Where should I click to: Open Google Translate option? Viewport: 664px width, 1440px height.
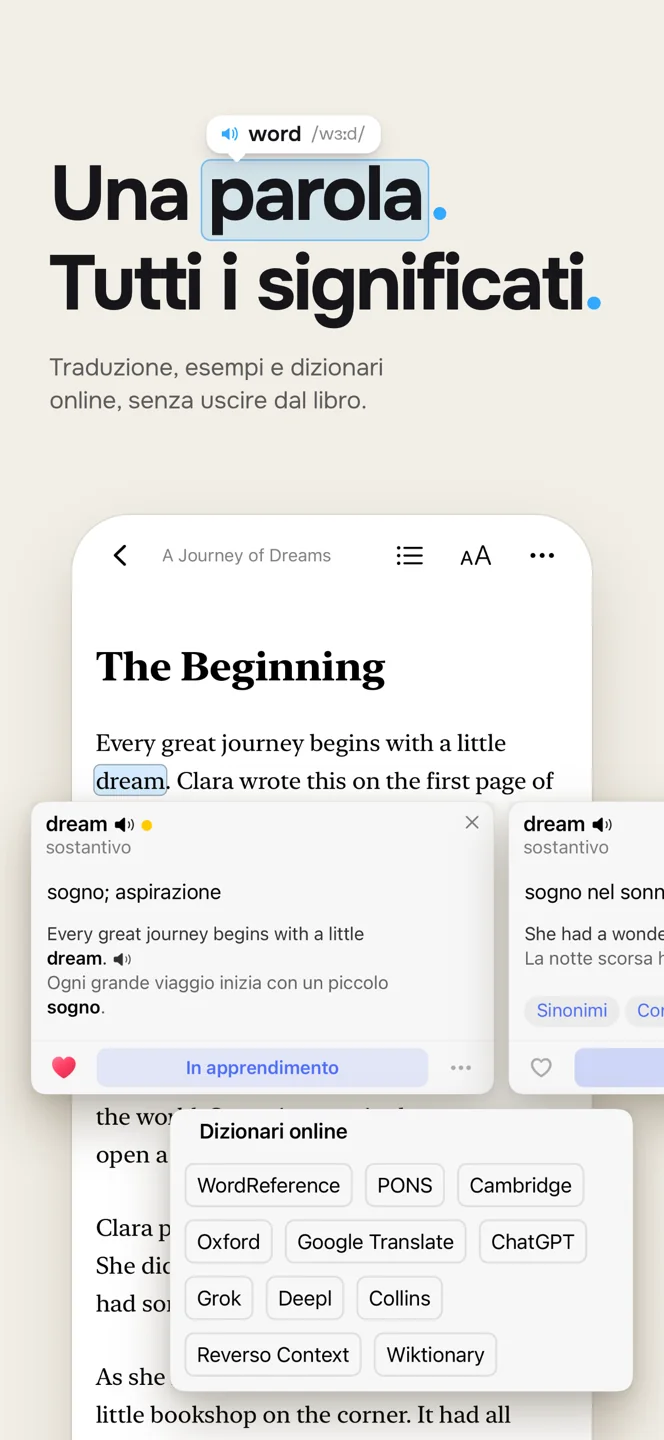375,1242
